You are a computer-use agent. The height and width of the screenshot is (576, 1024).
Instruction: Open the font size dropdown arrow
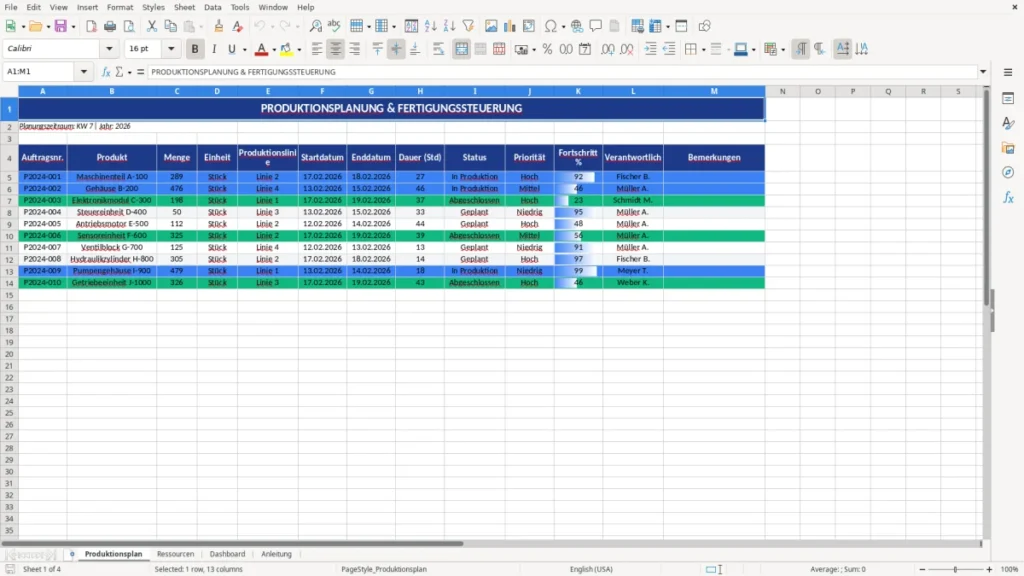click(171, 48)
